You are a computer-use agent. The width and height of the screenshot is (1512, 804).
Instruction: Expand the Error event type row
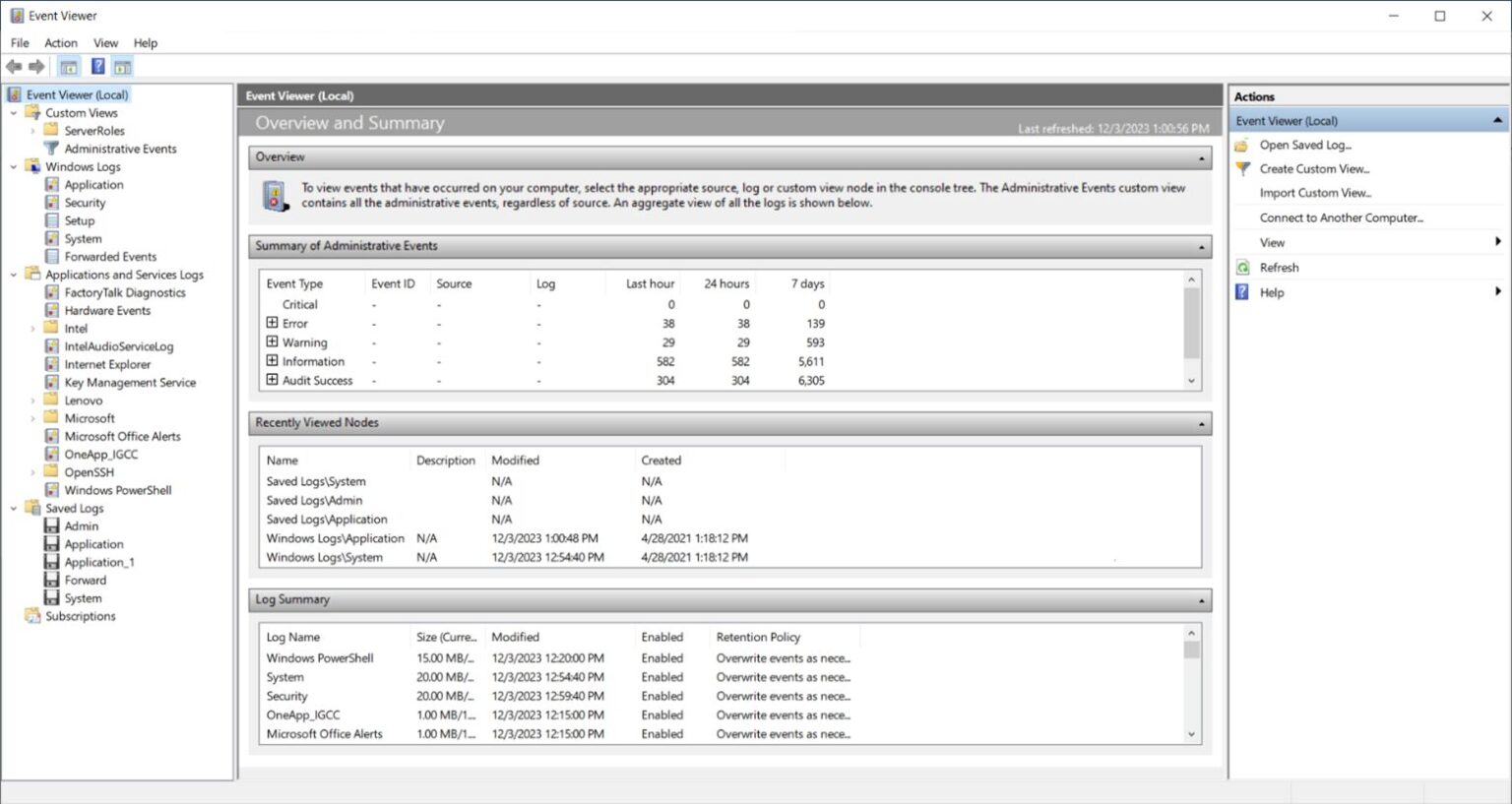273,323
